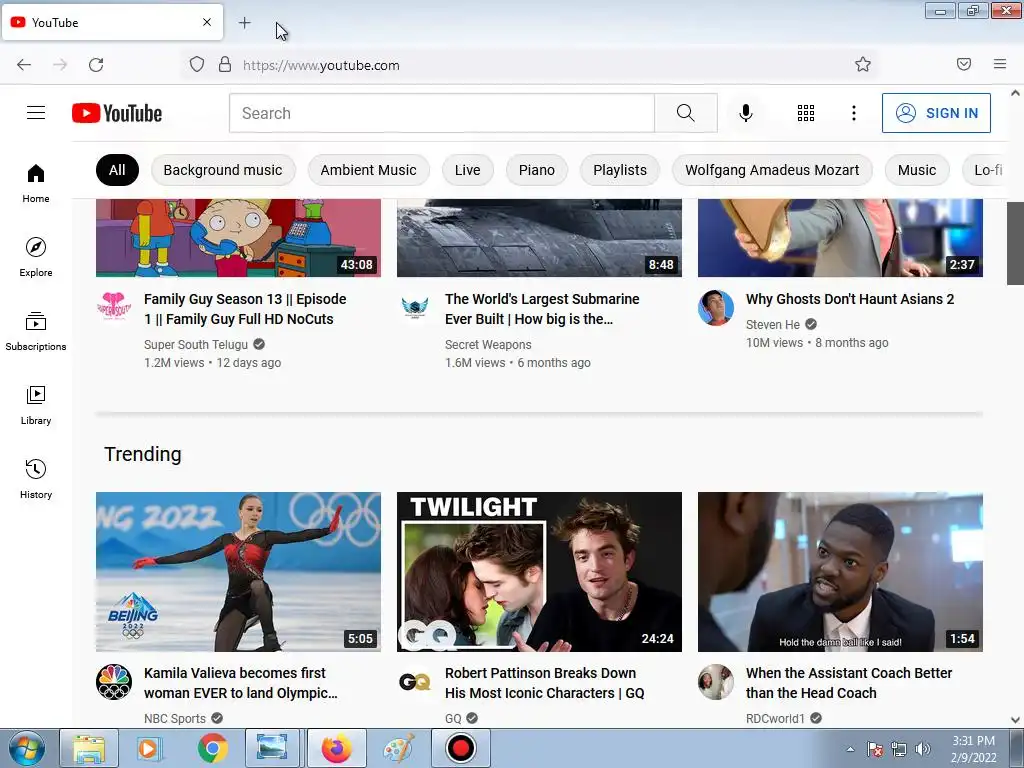Screen dimensions: 1024x768
Task: Open the Secret Weapons channel avatar
Action: tap(415, 306)
